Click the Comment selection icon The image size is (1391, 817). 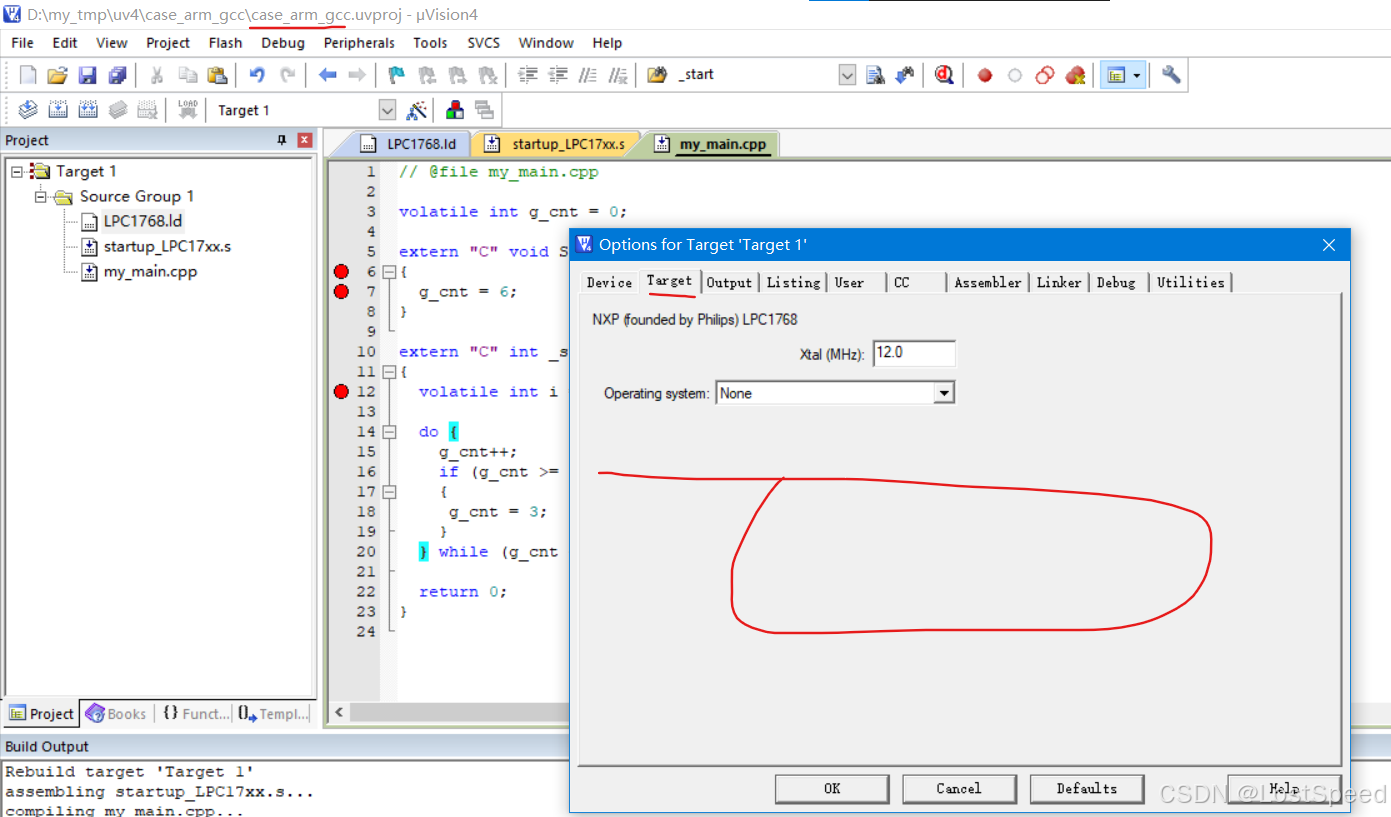[589, 75]
